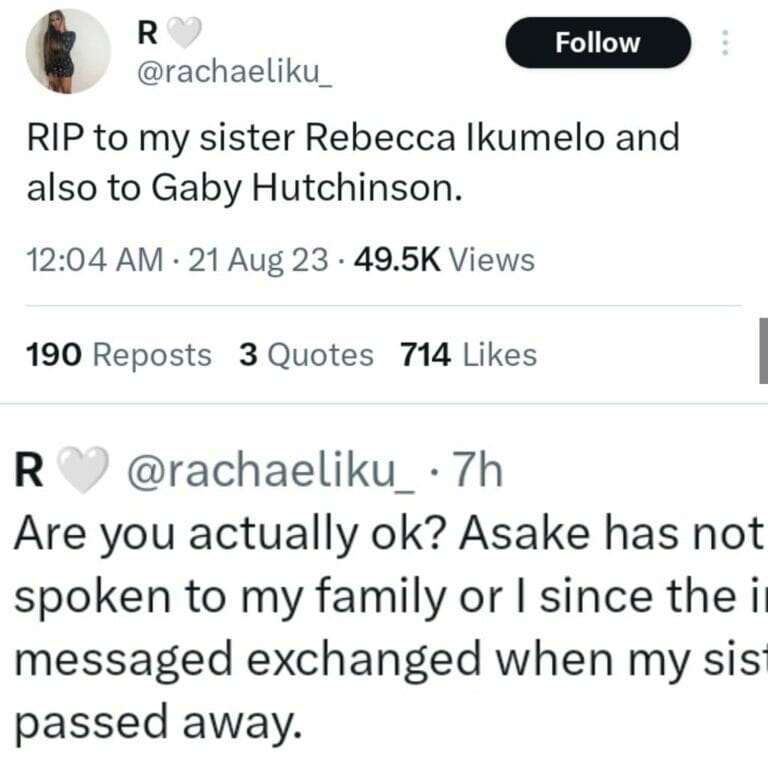Image resolution: width=768 pixels, height=768 pixels.
Task: Click the 12:04 AM timestamp
Action: [94, 260]
